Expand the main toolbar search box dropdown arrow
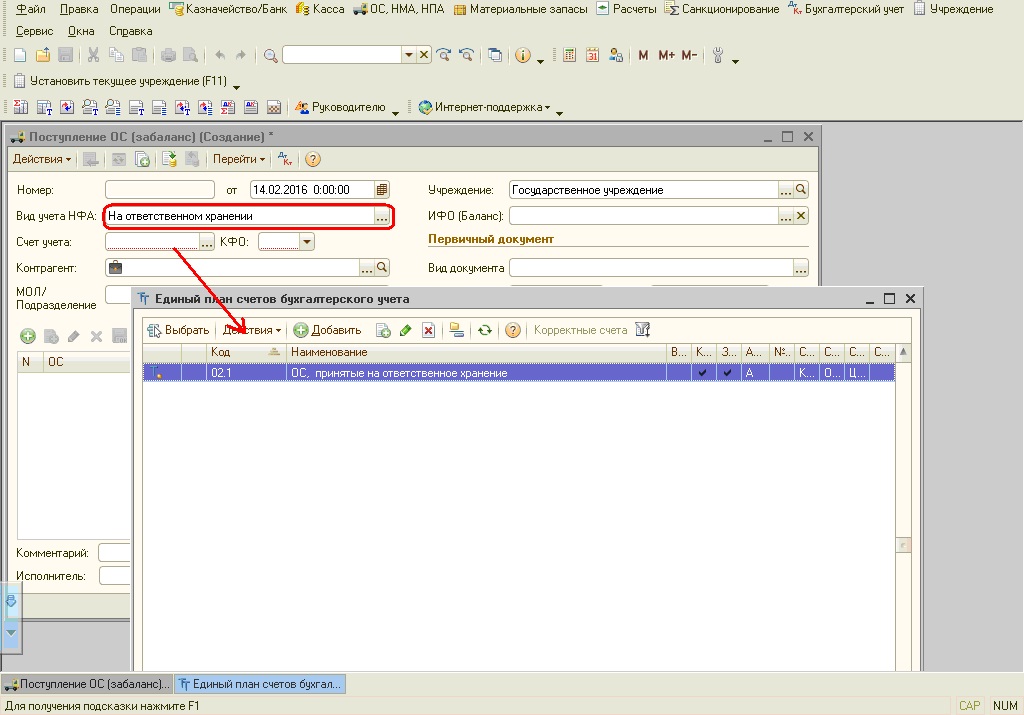This screenshot has height=715, width=1024. [409, 55]
